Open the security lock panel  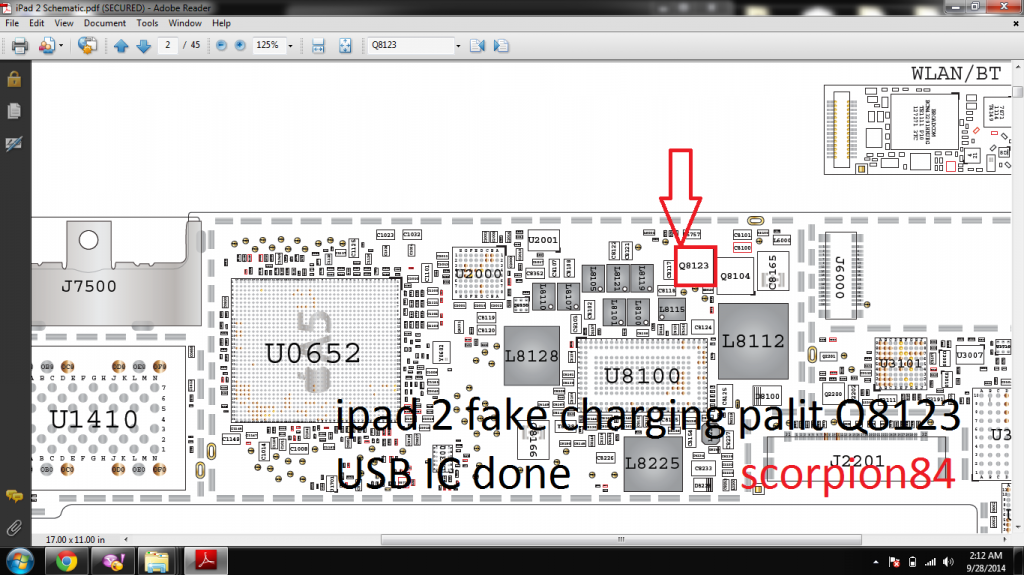click(x=14, y=79)
